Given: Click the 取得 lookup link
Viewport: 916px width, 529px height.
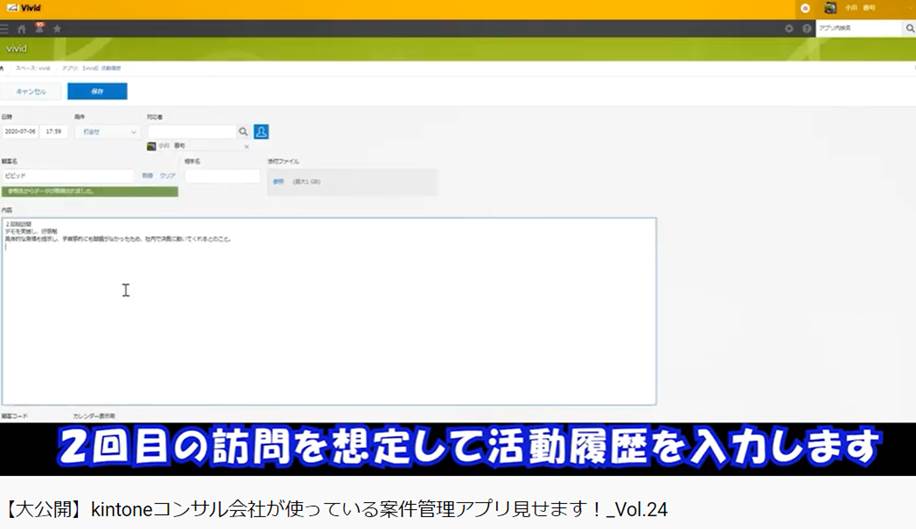Looking at the screenshot, I should [147, 176].
